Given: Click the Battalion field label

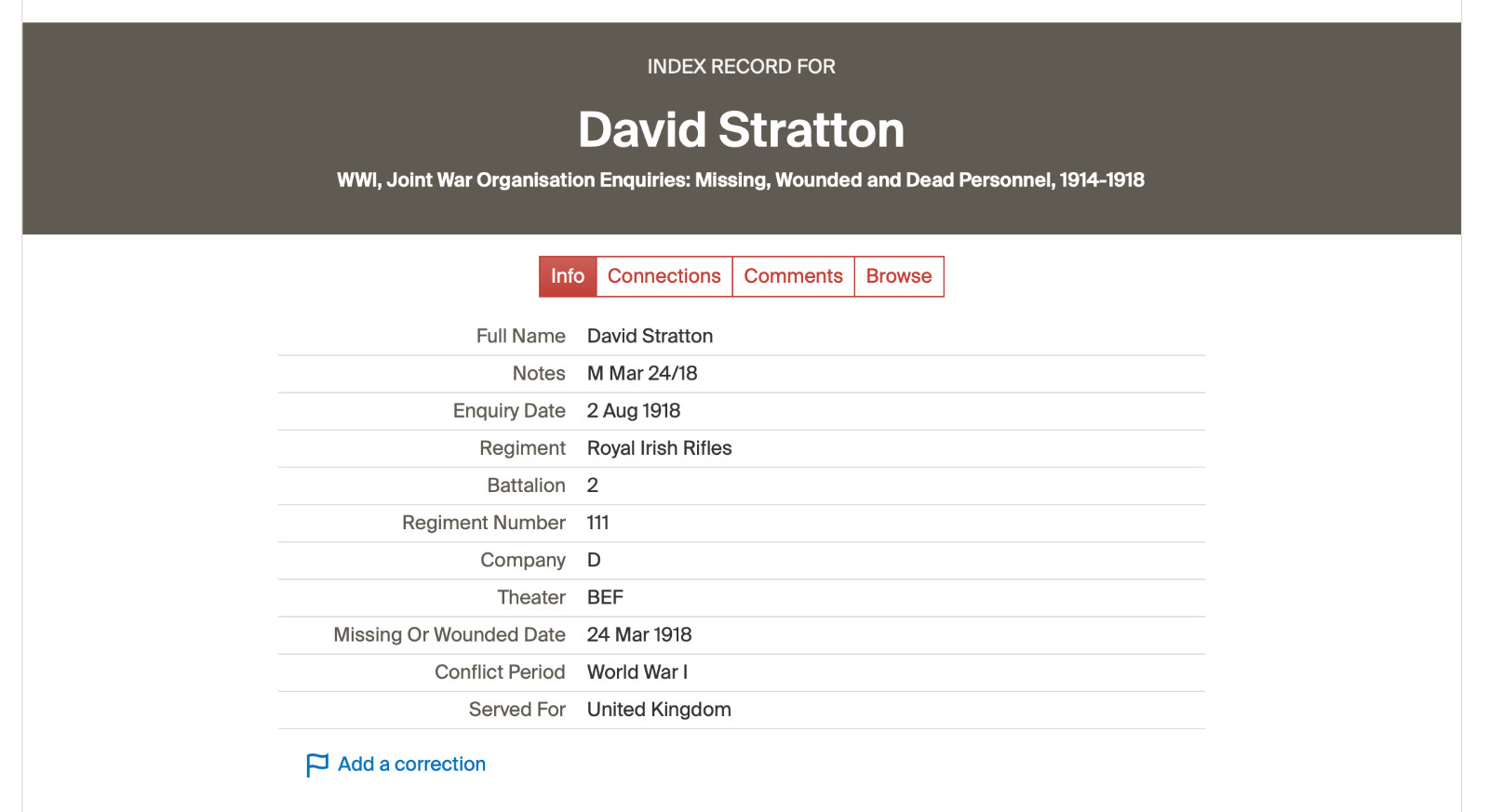Looking at the screenshot, I should tap(526, 486).
